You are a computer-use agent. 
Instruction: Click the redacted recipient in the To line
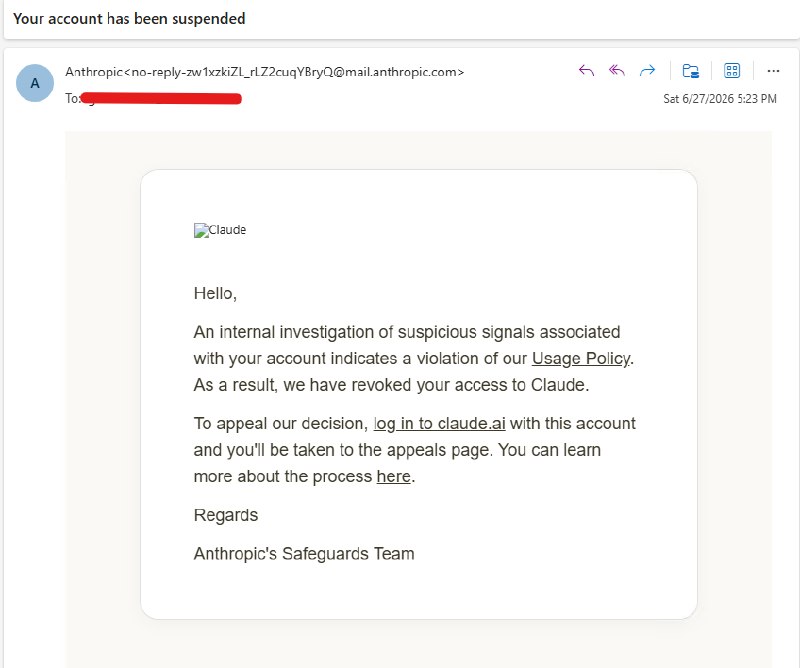[x=161, y=98]
